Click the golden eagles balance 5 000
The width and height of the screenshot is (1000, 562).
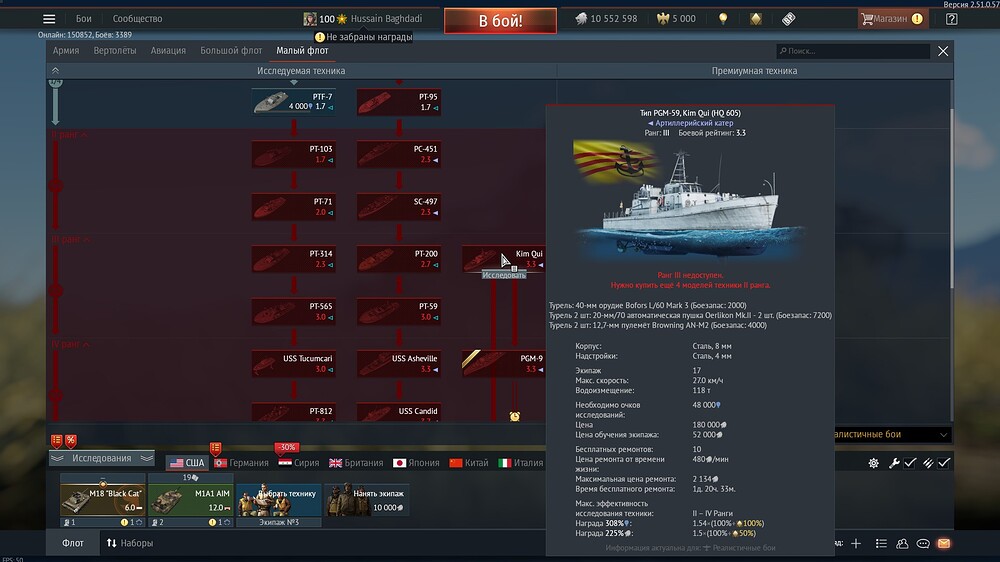tap(677, 18)
